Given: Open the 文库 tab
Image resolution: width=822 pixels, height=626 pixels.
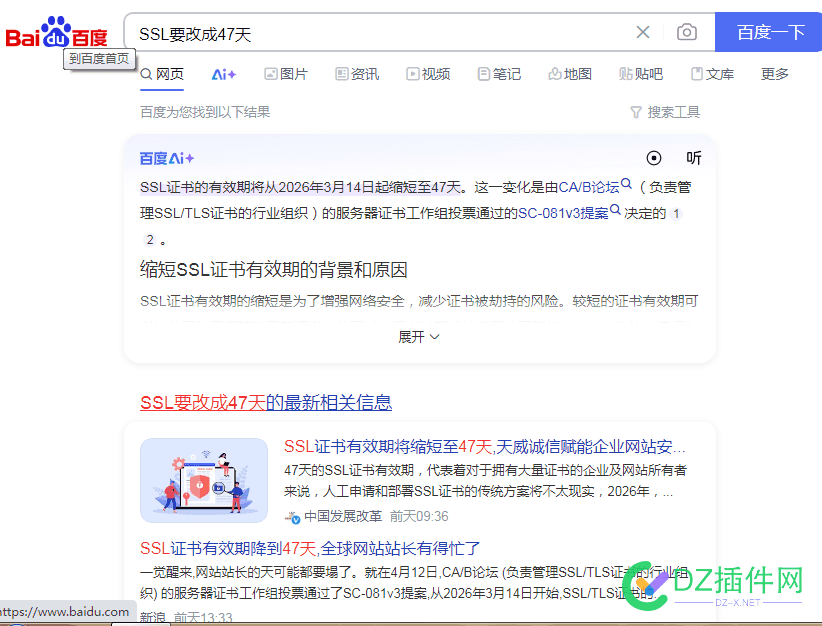Looking at the screenshot, I should (712, 74).
